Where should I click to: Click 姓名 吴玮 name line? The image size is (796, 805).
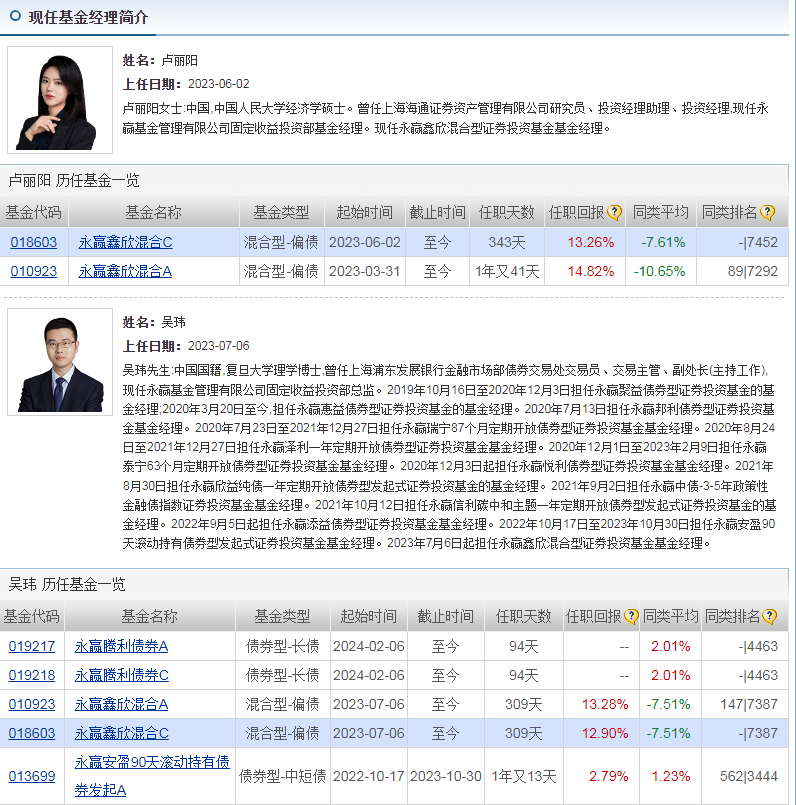pos(154,322)
